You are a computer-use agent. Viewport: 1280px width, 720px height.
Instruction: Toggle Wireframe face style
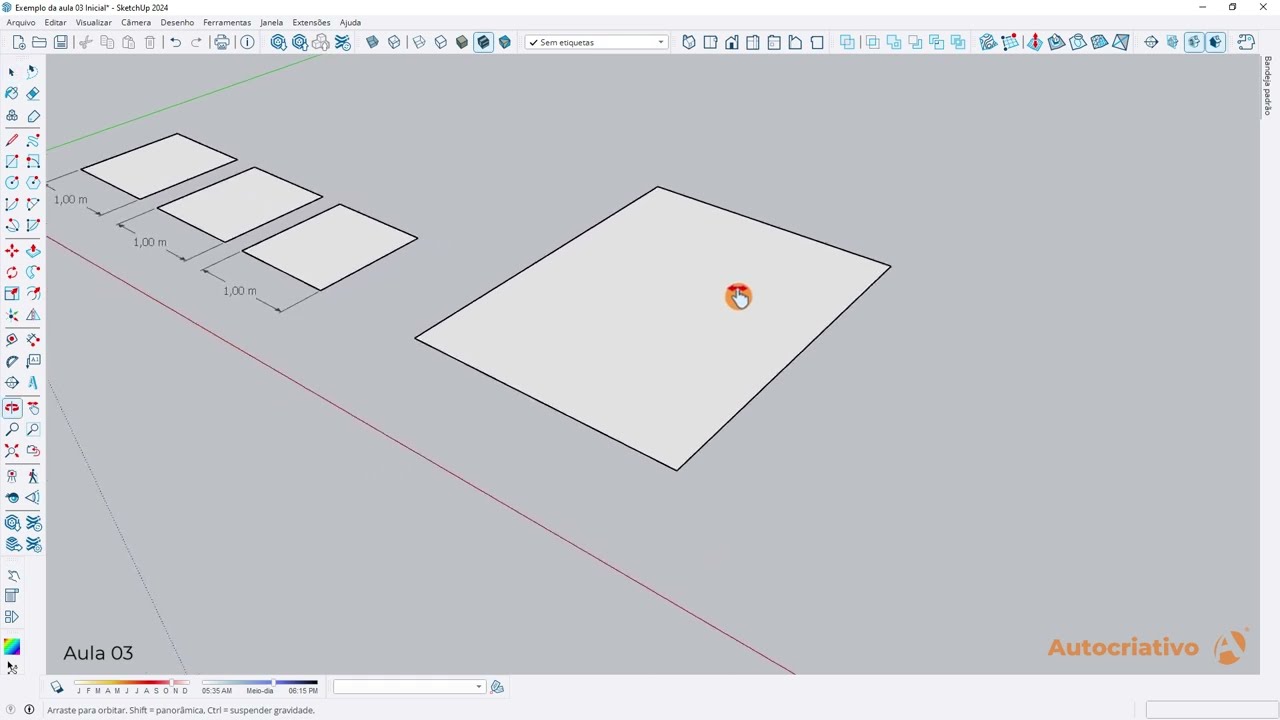pyautogui.click(x=419, y=42)
